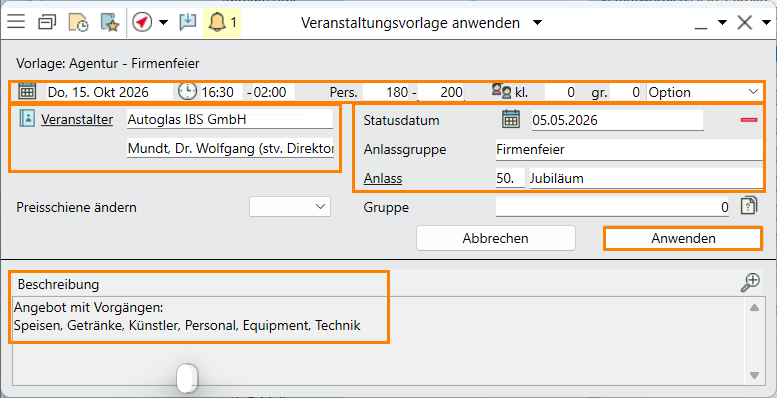The image size is (777, 398).
Task: Open the event date calendar icon
Action: (x=27, y=92)
